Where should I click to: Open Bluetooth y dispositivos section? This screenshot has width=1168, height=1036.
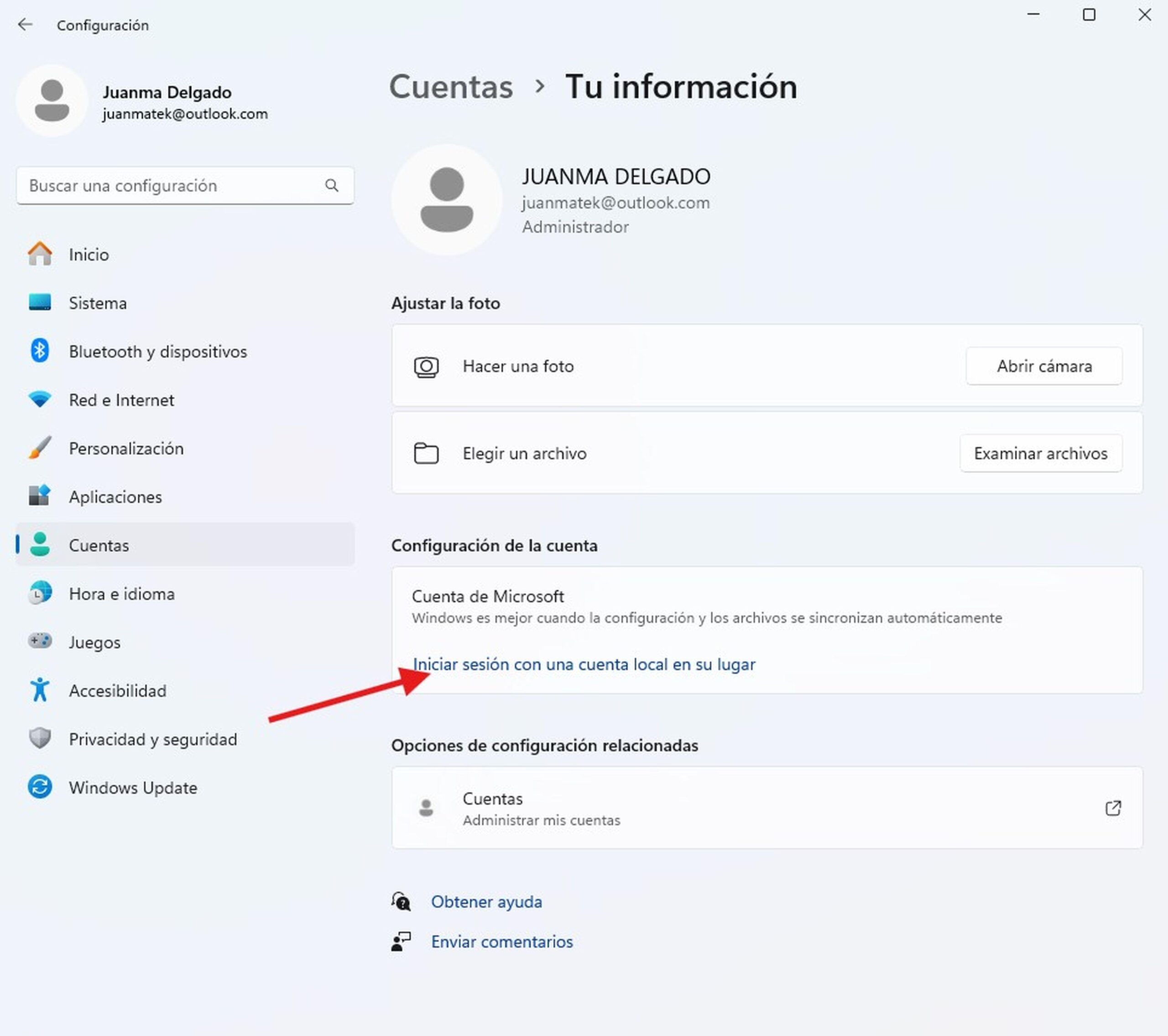[x=185, y=351]
